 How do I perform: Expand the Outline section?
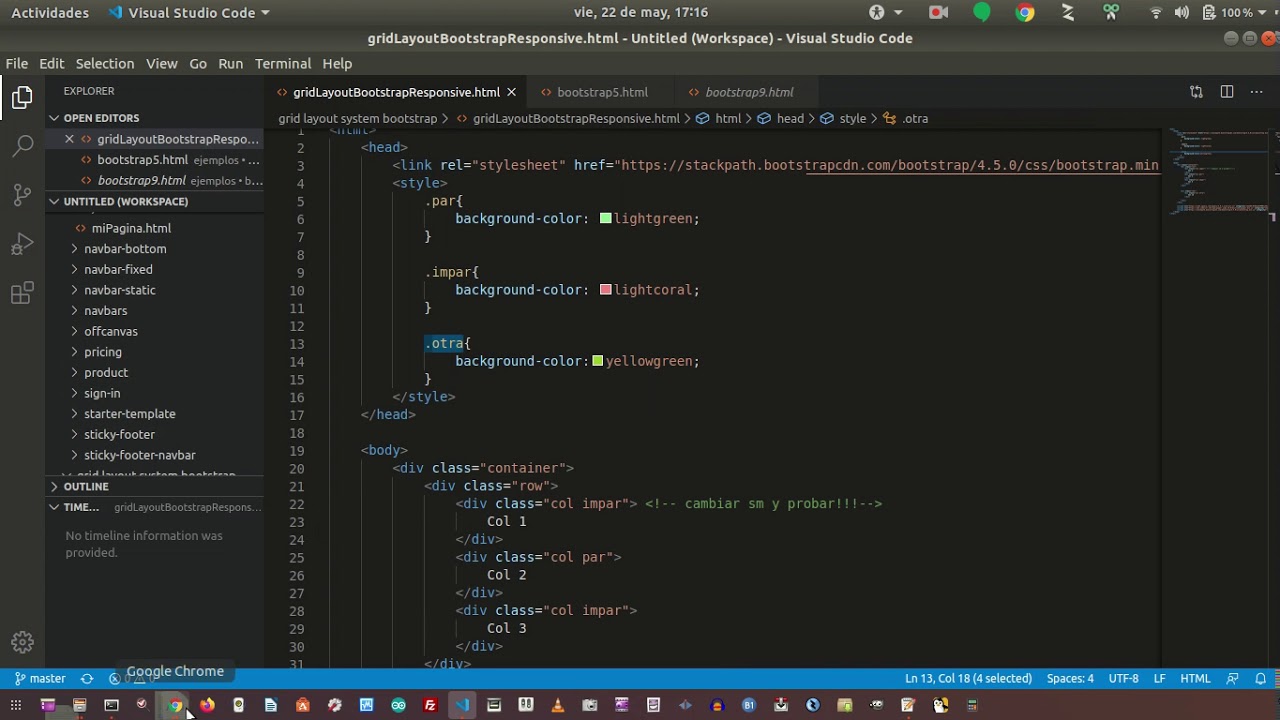tap(155, 486)
